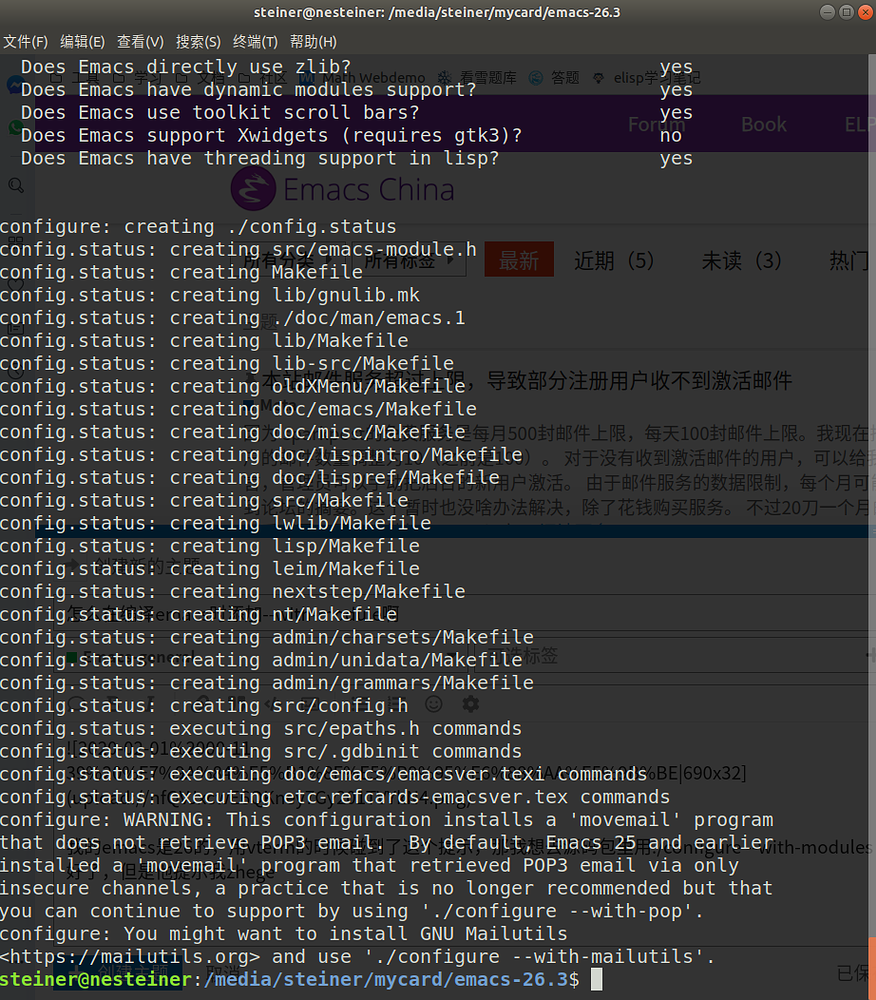Click the 'doc/misc/Makefile' text
This screenshot has width=876, height=1000.
[369, 432]
